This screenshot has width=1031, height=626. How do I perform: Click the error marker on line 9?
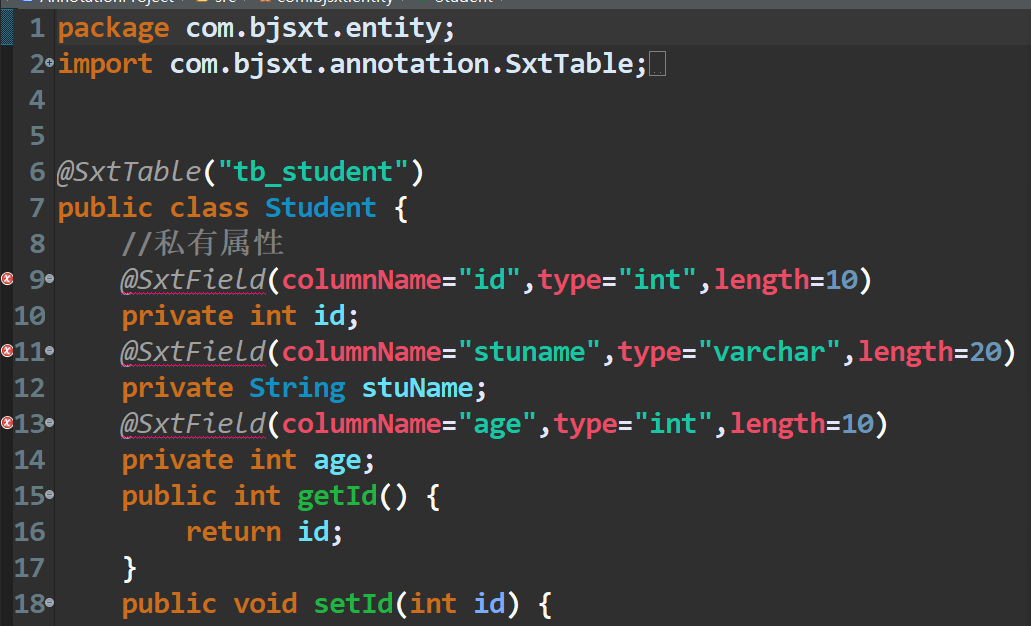coord(7,279)
